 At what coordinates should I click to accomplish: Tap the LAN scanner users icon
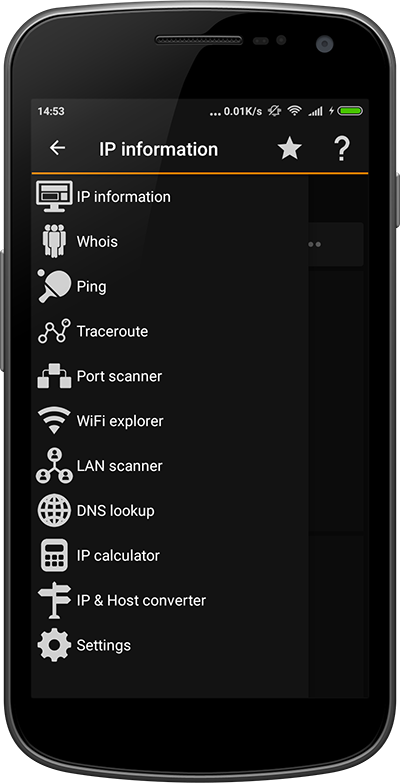coord(54,465)
